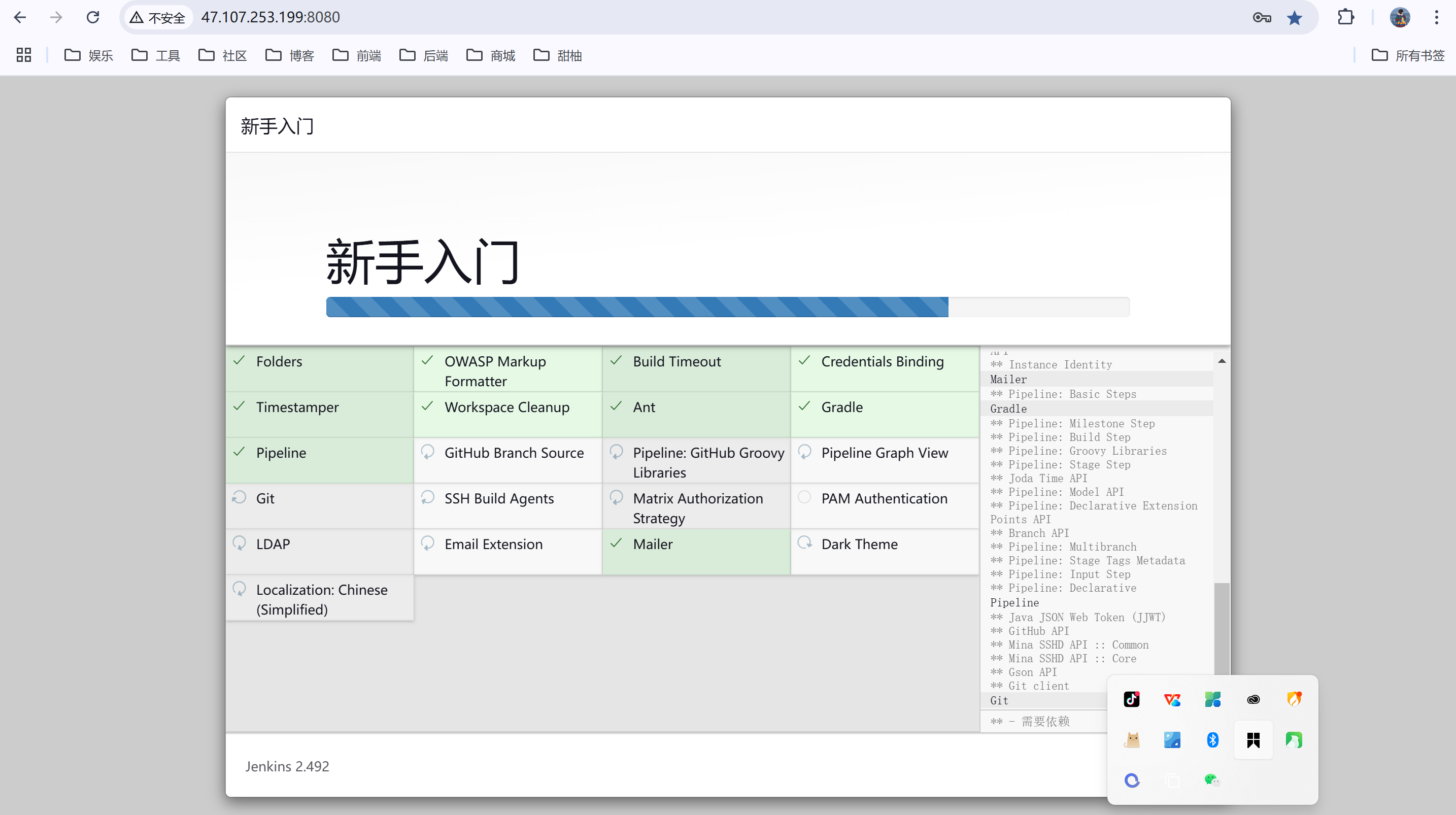Click the install log scrollbar up arrow

[1222, 361]
